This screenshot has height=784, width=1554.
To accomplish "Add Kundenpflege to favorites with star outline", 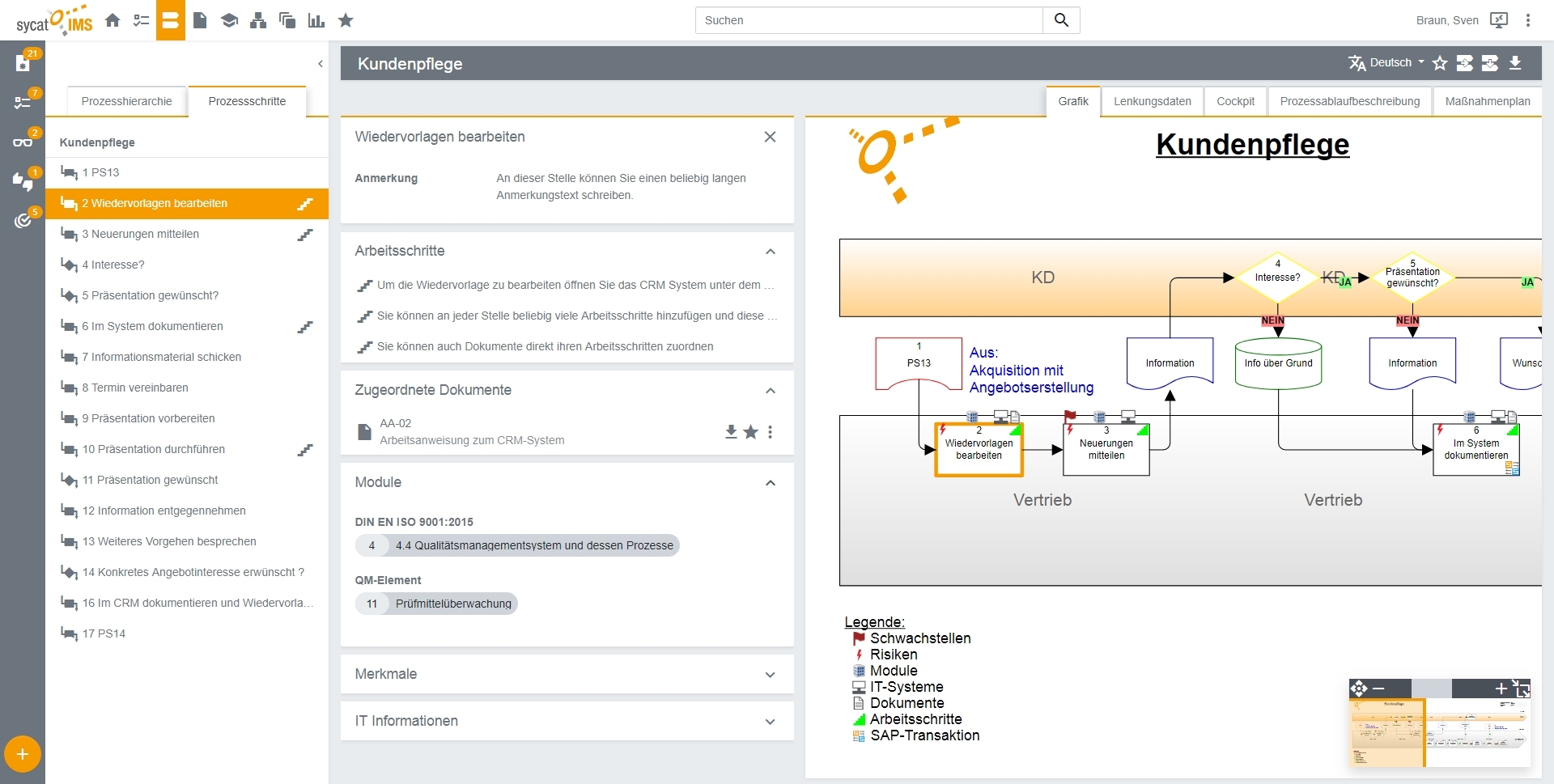I will (x=1440, y=63).
